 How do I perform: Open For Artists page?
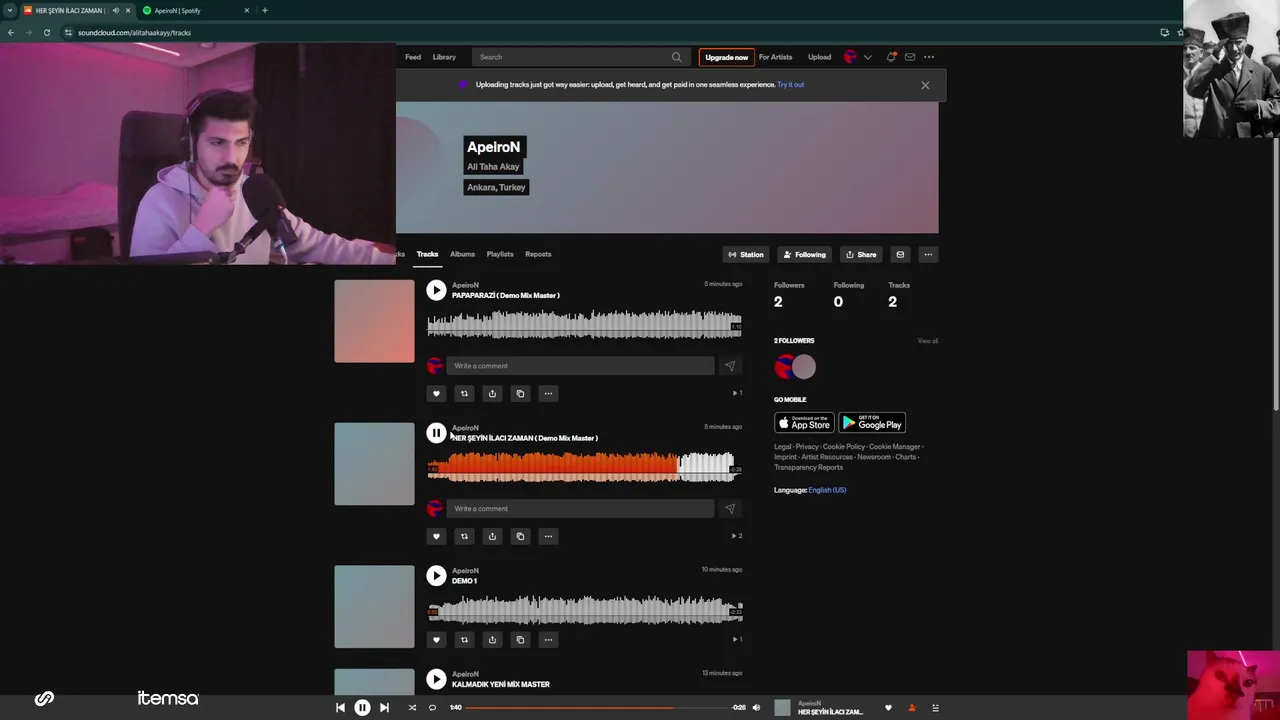[775, 57]
